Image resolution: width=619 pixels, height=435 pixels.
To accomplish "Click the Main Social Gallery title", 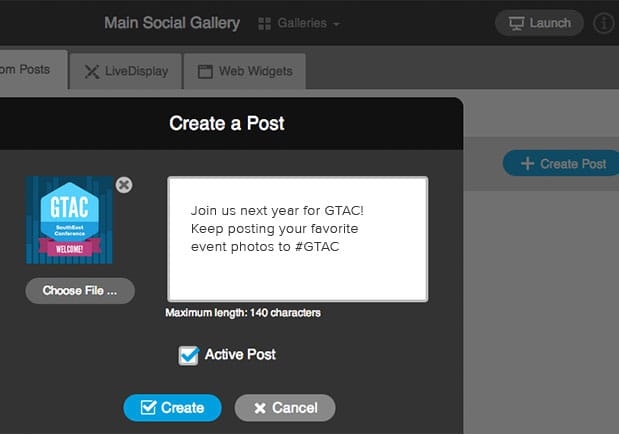I will (x=174, y=23).
